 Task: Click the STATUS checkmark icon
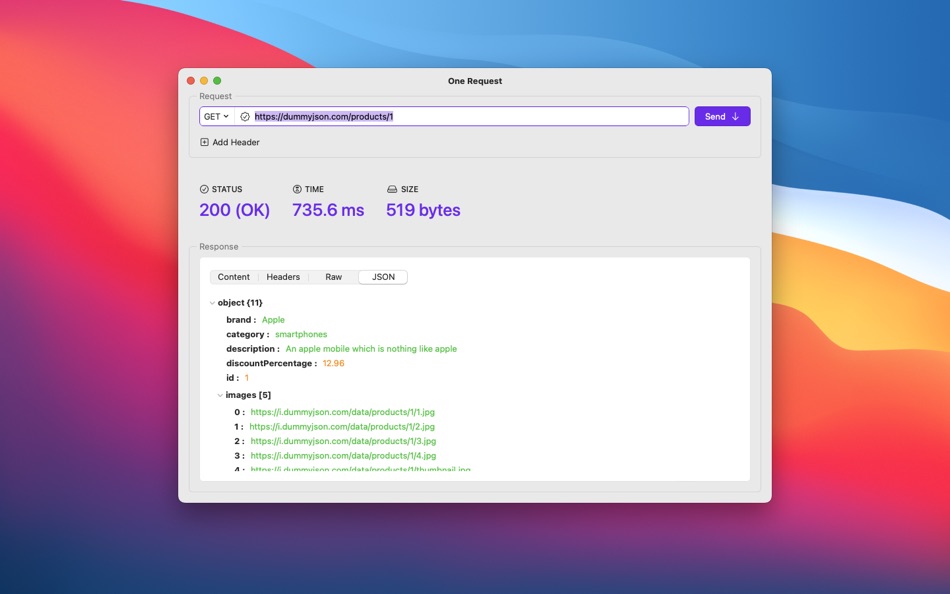point(204,189)
